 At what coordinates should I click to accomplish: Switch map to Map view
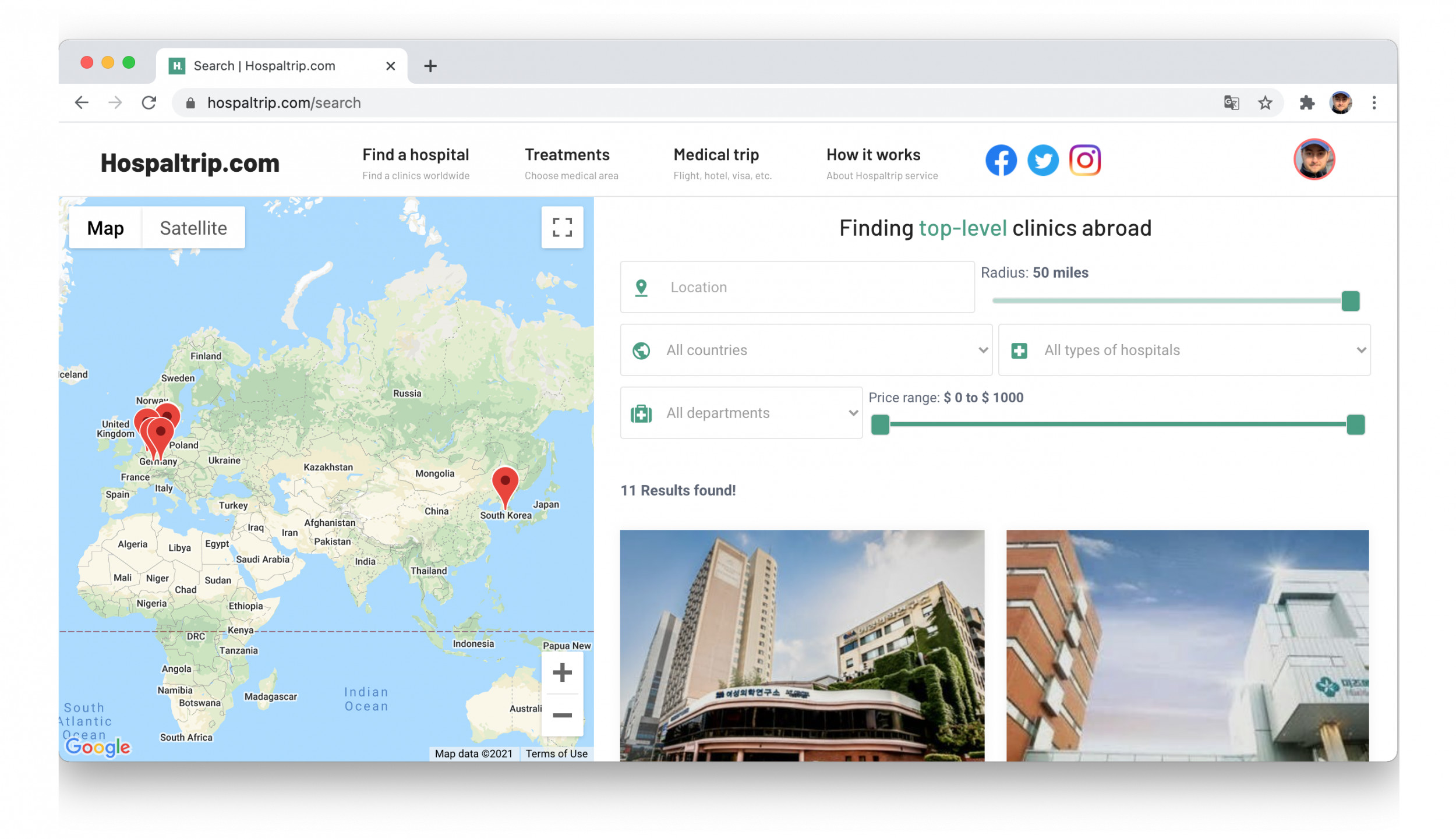pos(105,228)
